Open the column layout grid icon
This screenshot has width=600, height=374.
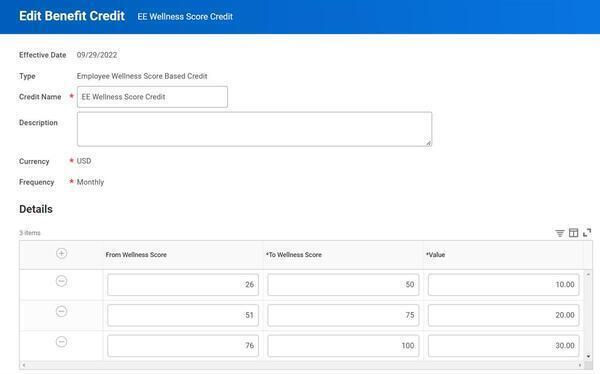point(573,233)
